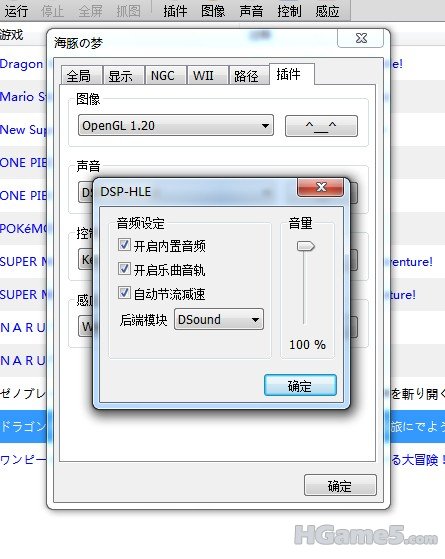Open the 图像 toolbar item
The height and width of the screenshot is (559, 445).
tap(213, 11)
